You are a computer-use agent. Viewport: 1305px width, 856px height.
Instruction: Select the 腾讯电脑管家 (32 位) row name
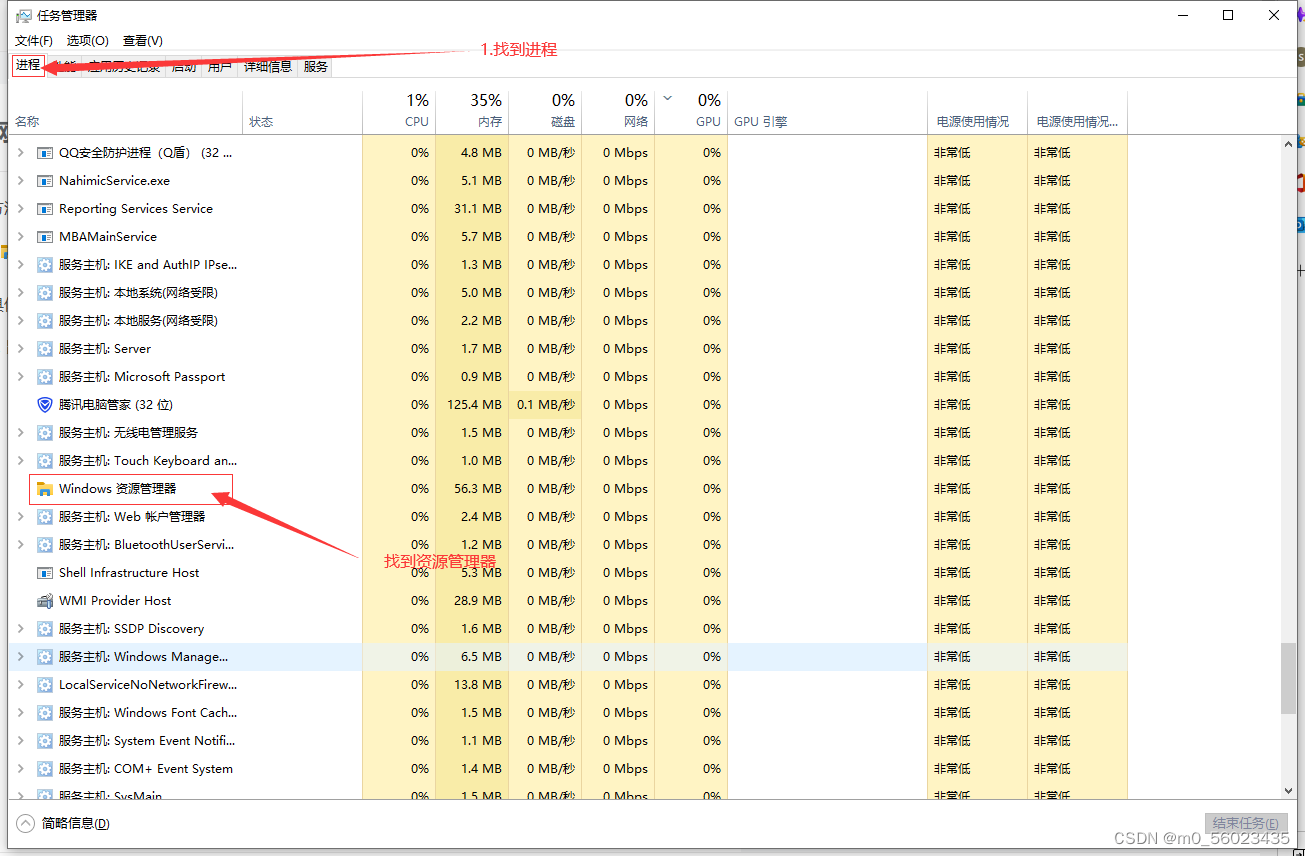(x=116, y=405)
